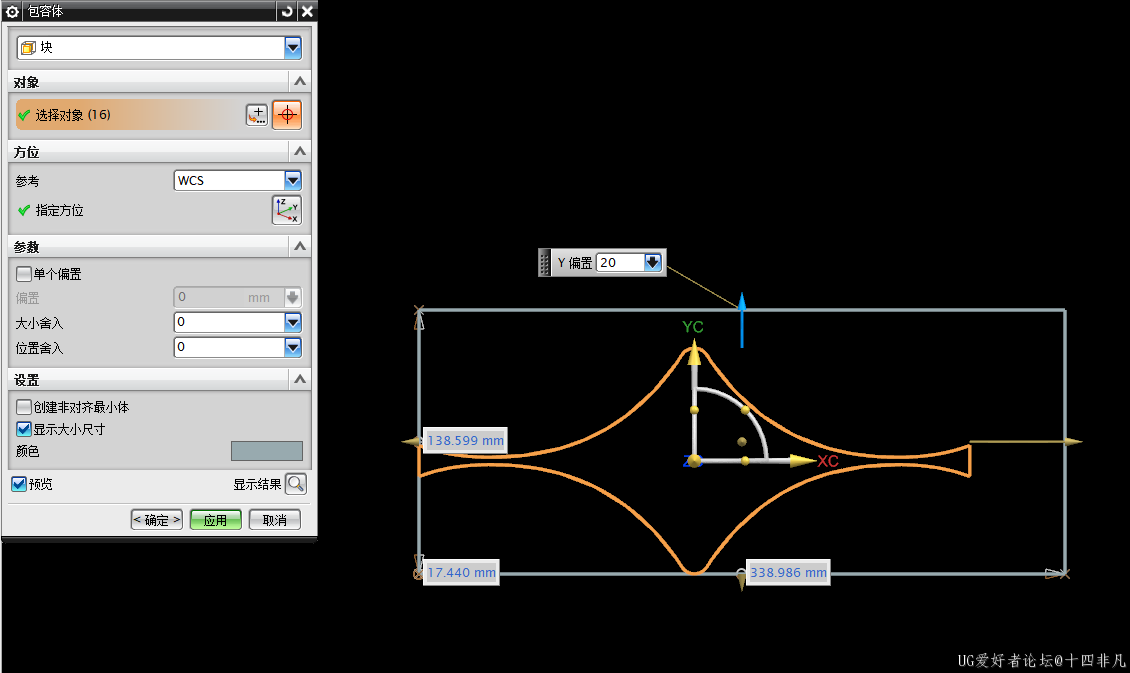Uncheck the 显示大小尺寸 checkbox

pos(24,429)
